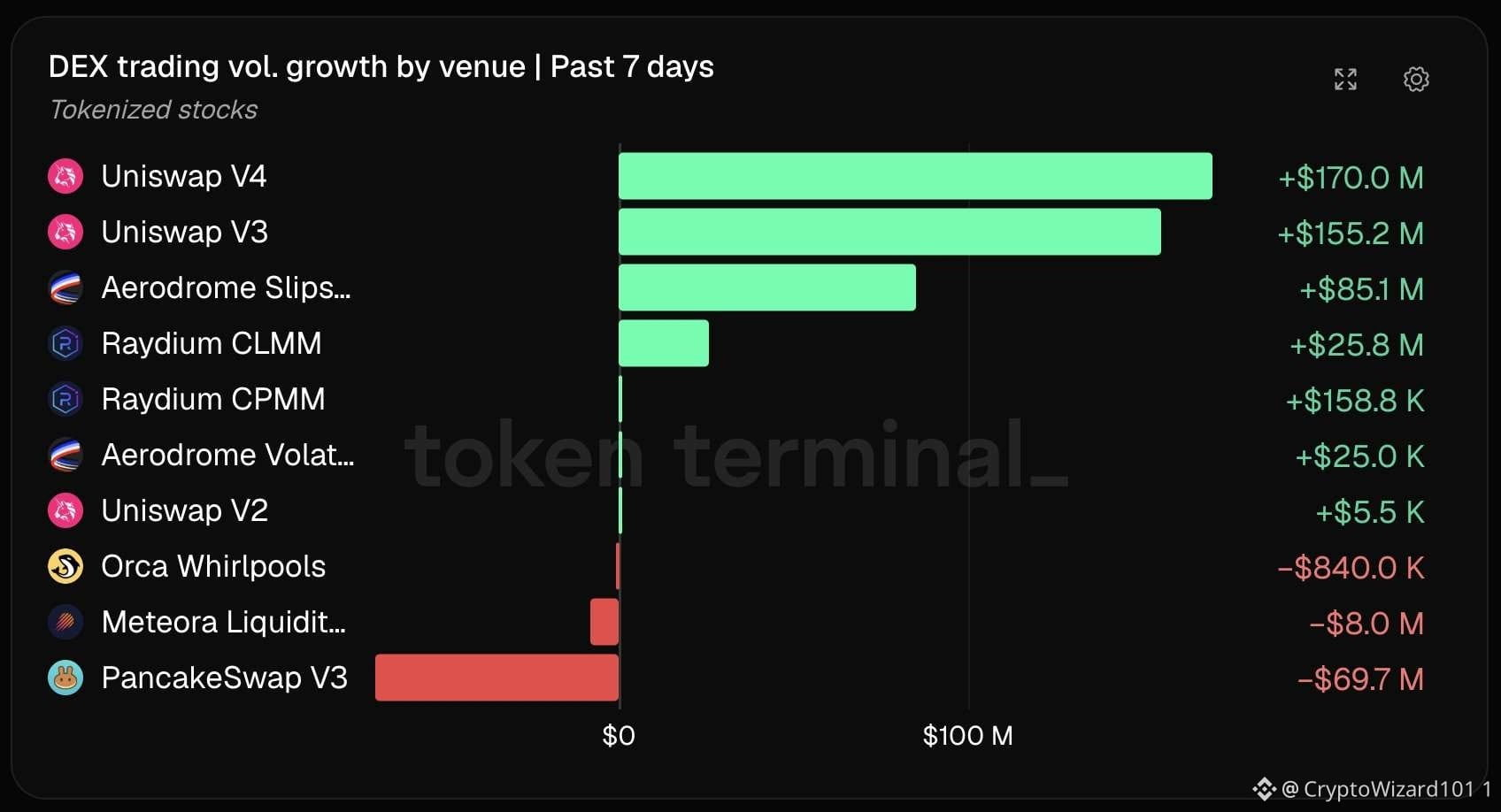Click the Raydium CPMM logo icon
This screenshot has width=1501, height=812.
(x=65, y=399)
